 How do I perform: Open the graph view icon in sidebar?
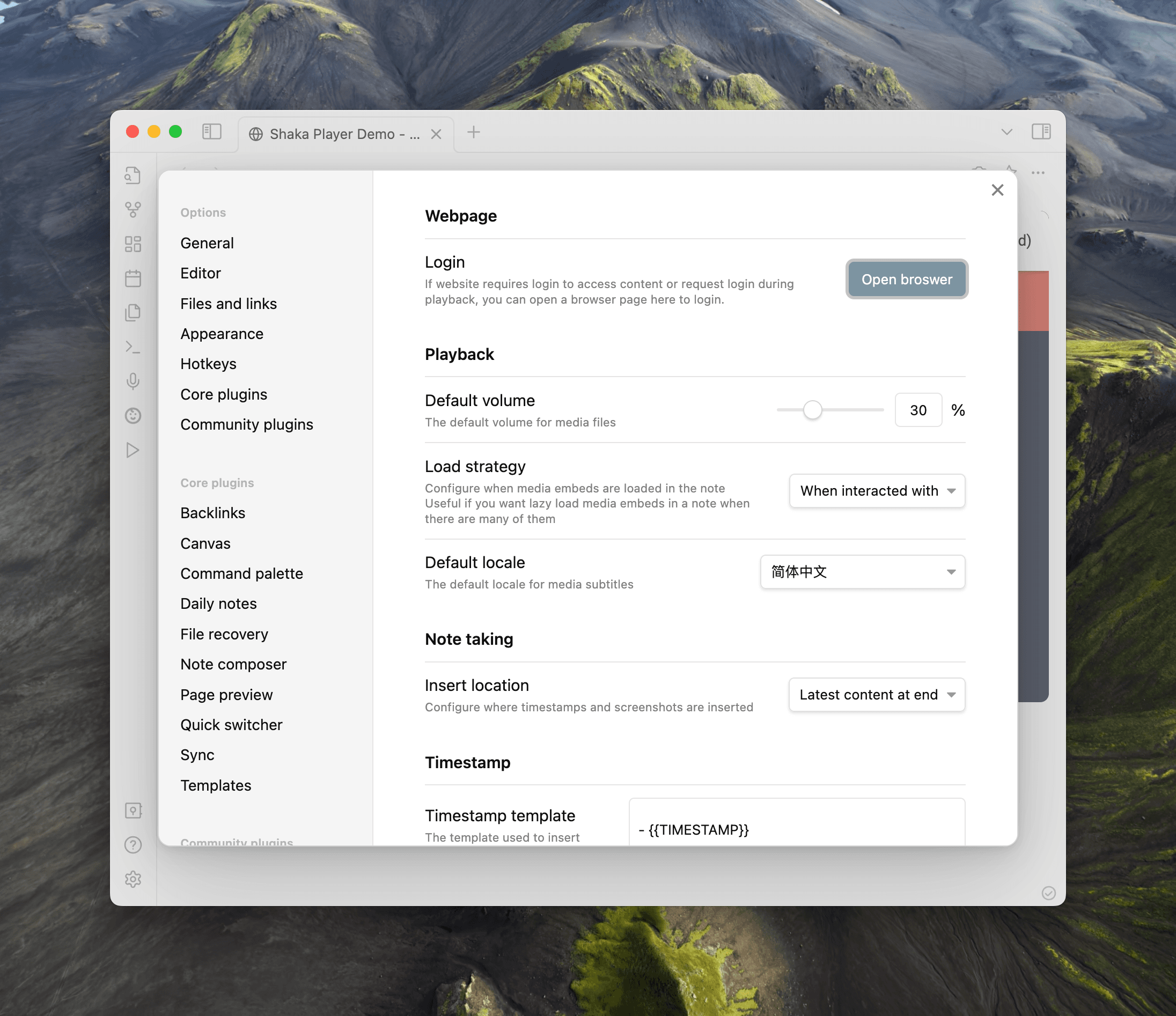(x=134, y=210)
